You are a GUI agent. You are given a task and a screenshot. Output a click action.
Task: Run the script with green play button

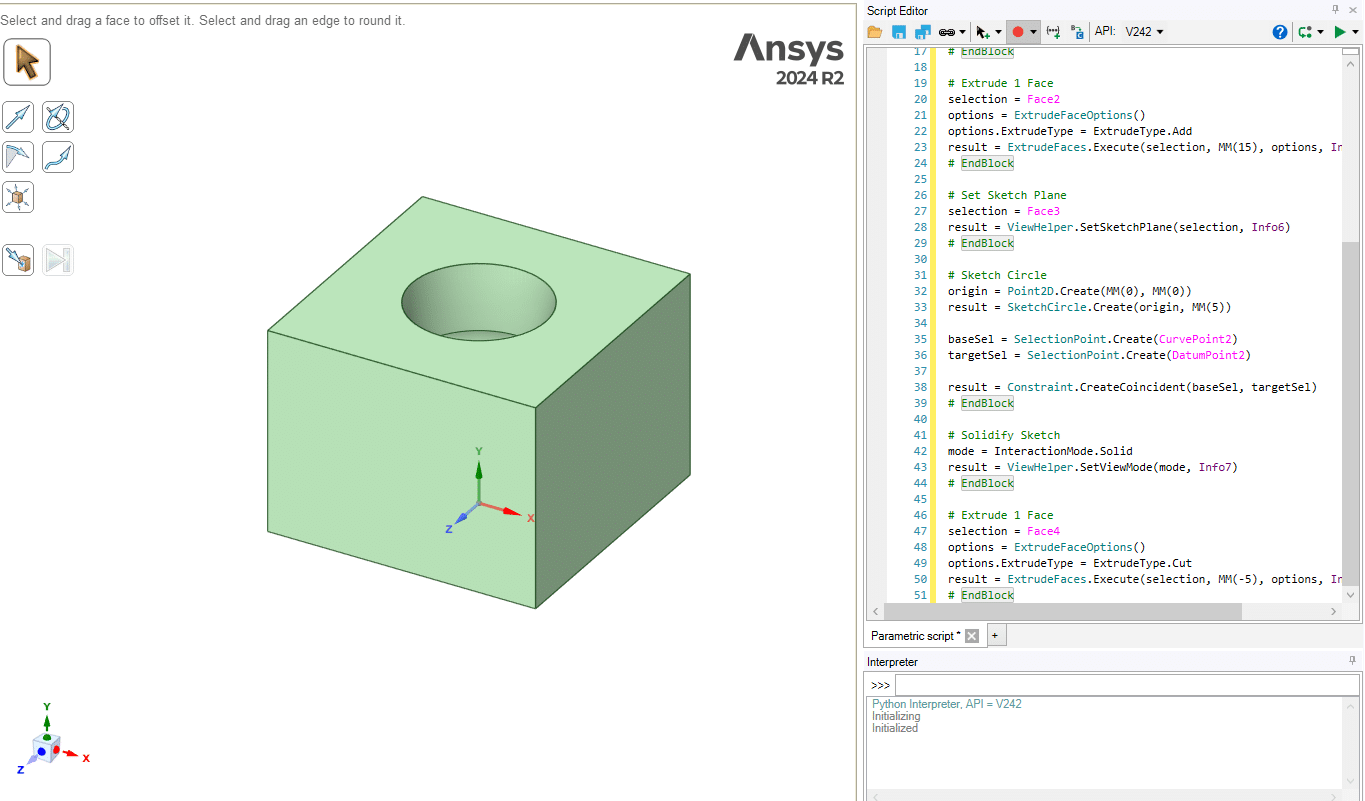[x=1341, y=32]
